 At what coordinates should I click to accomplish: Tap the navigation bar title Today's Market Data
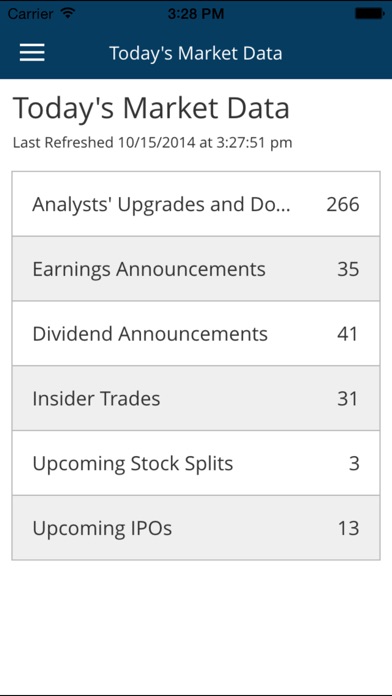tap(196, 53)
